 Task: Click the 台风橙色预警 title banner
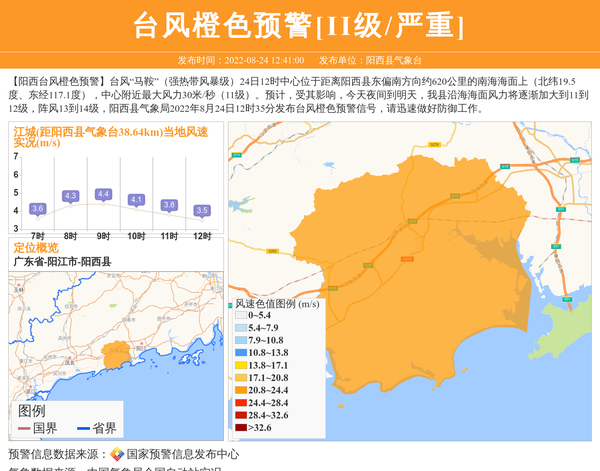(299, 25)
